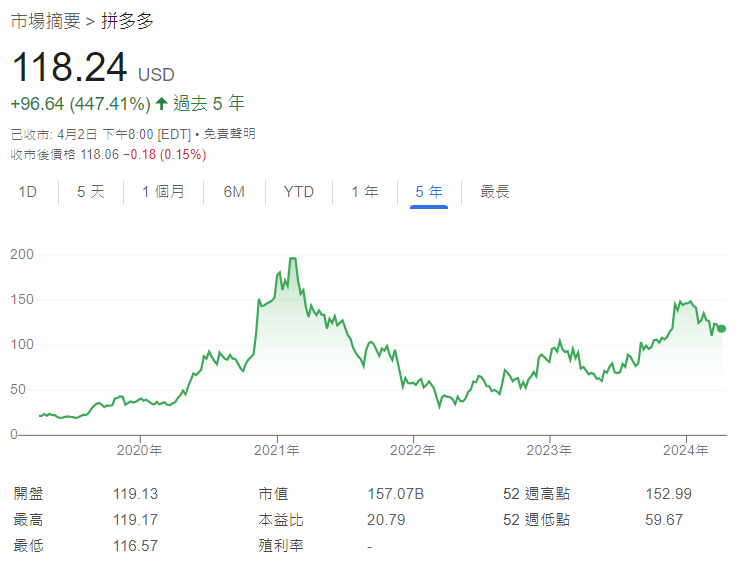
Task: Click the green up-arrow change icon
Action: pyautogui.click(x=162, y=103)
